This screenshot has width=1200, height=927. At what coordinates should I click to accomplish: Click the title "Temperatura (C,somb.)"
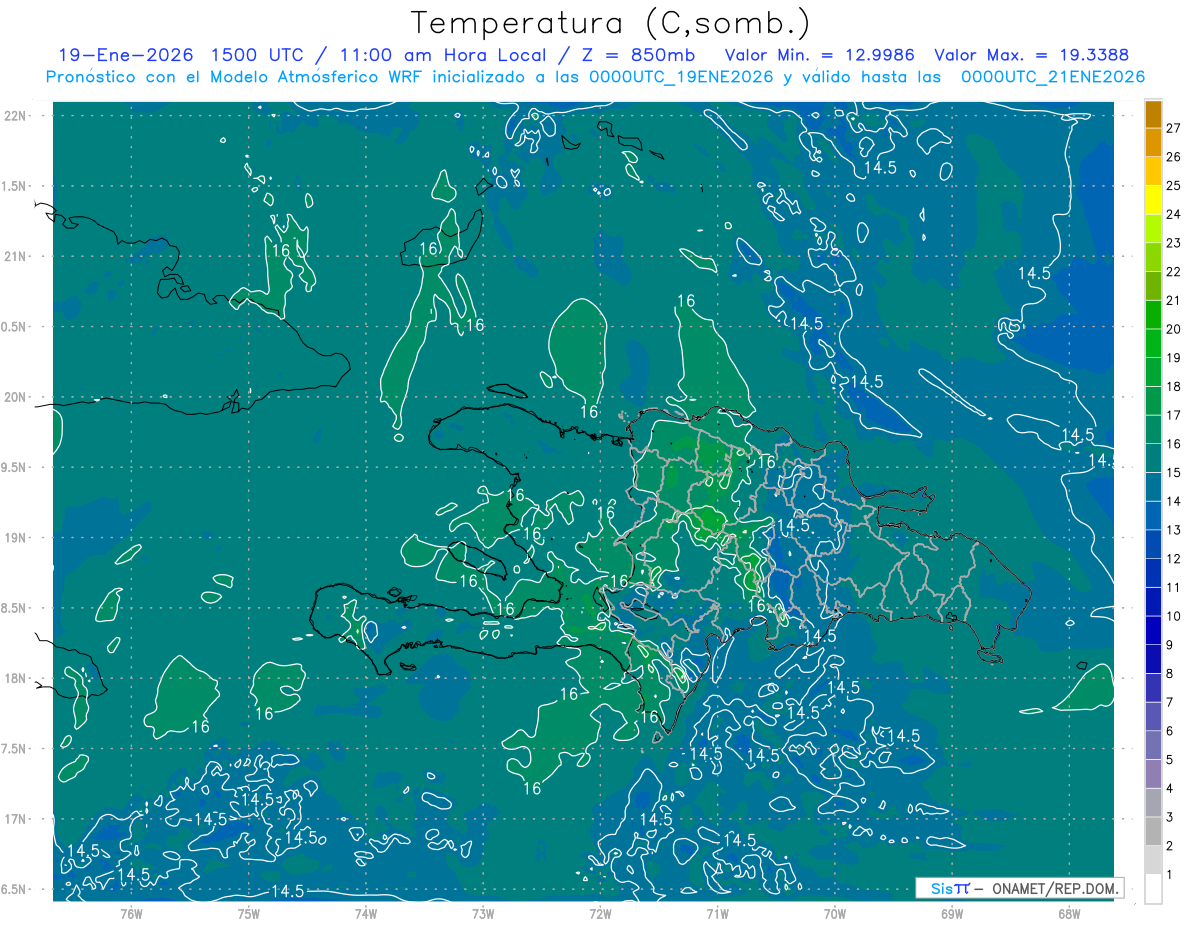pos(611,23)
